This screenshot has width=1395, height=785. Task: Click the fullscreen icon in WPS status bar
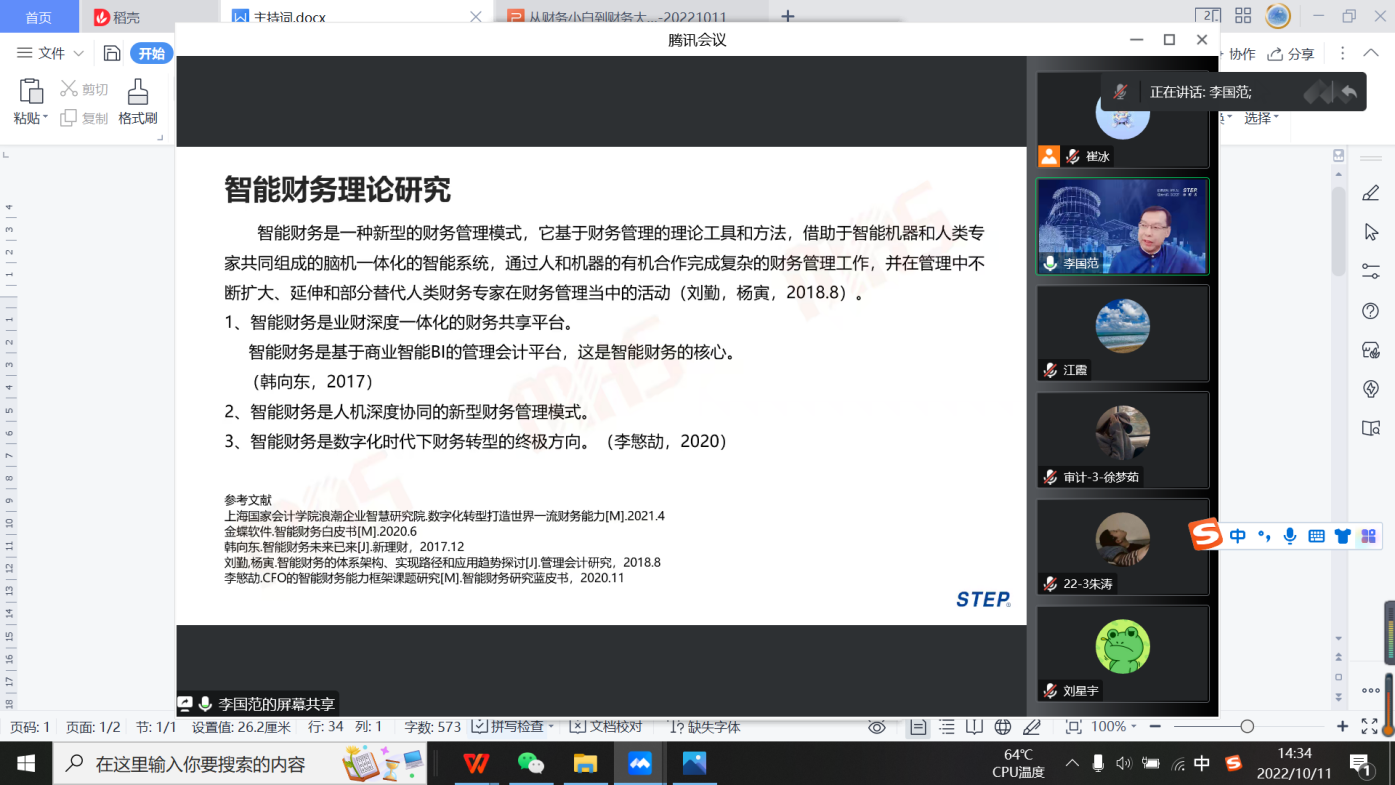coord(1369,727)
